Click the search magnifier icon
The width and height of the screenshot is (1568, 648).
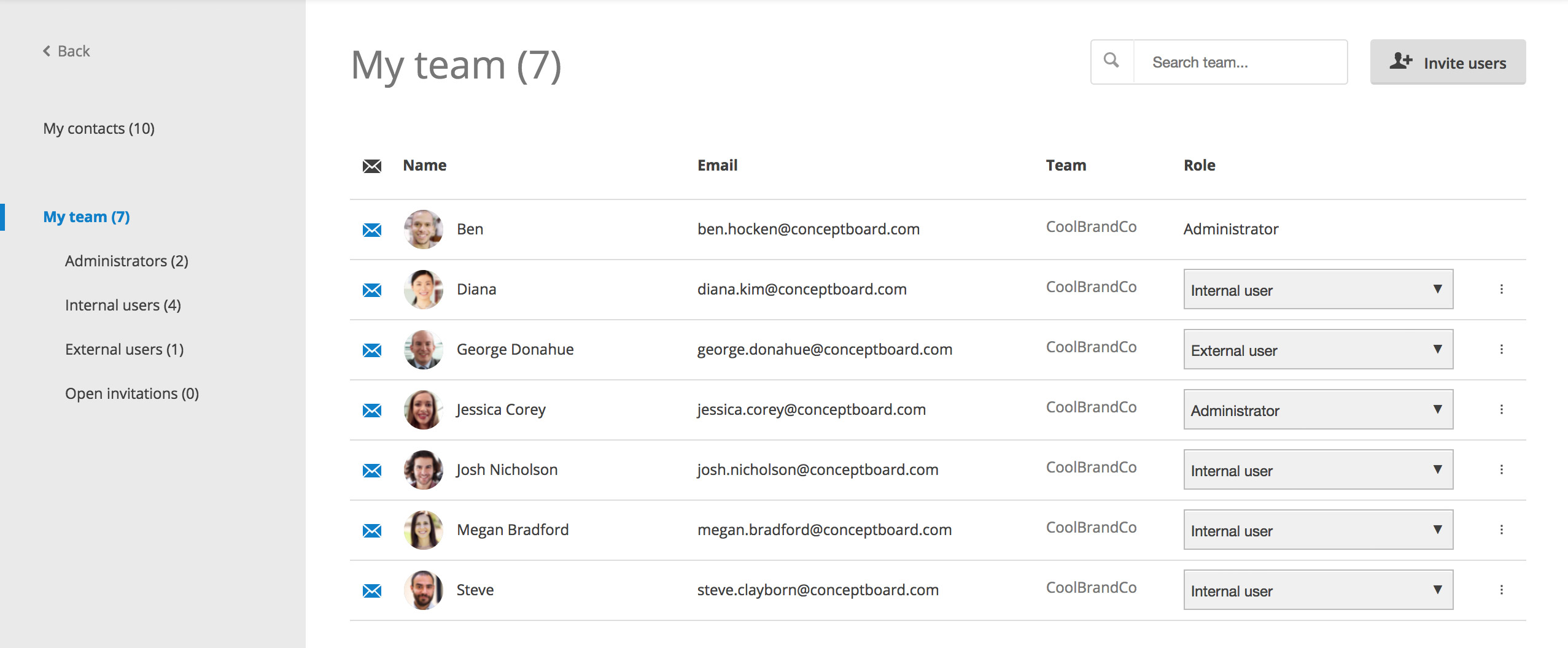(x=1112, y=61)
